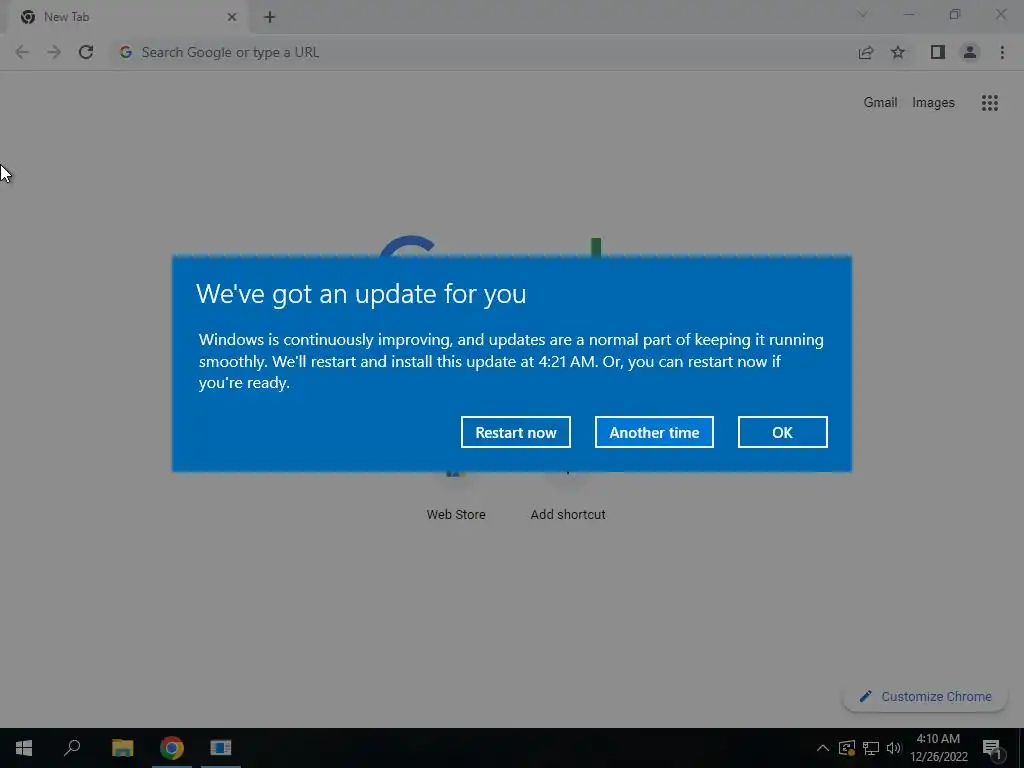Open the Chrome profile avatar
Screen dimensions: 1024x768
[970, 52]
